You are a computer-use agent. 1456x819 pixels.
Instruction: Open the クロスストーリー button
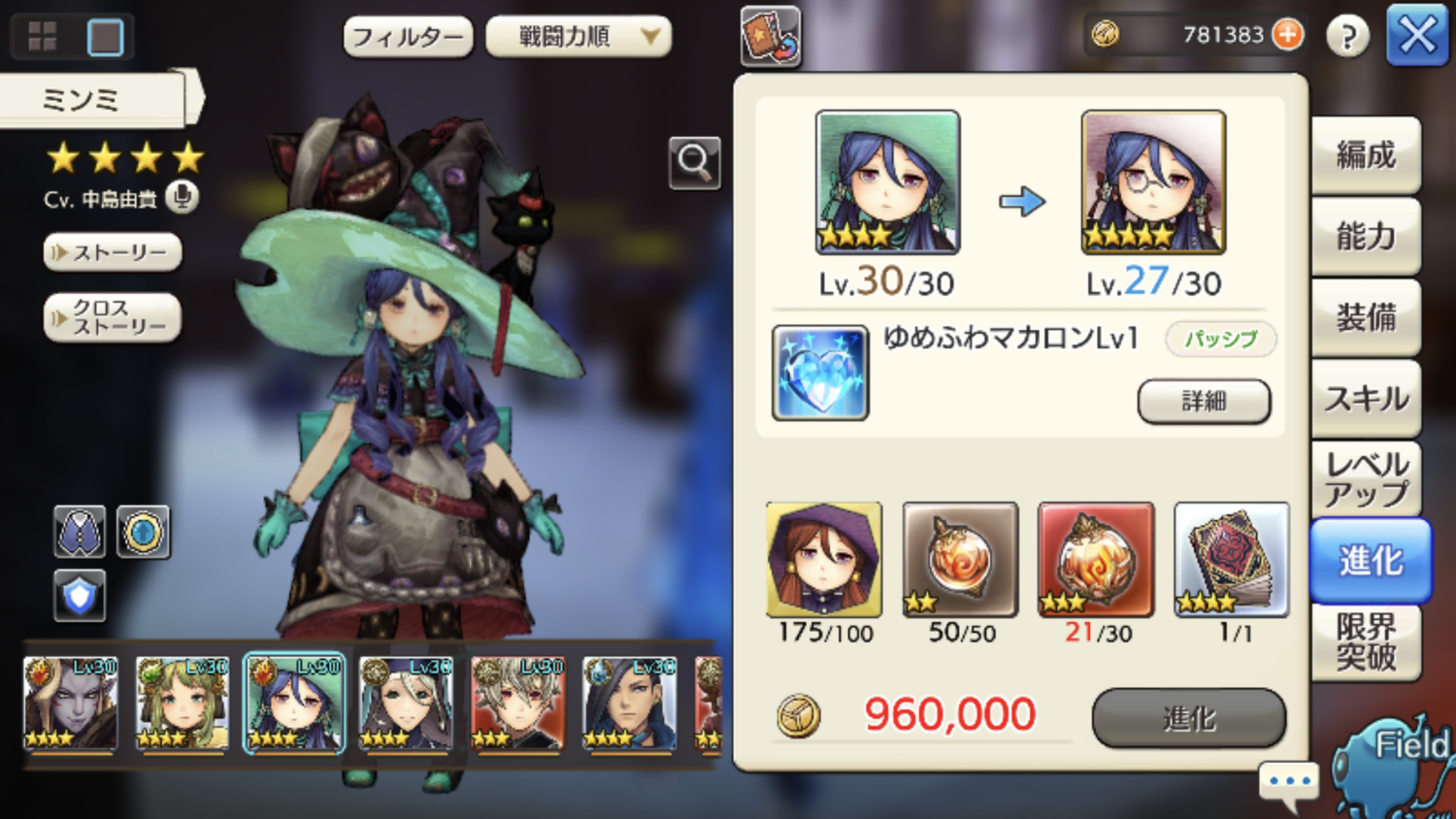[113, 317]
